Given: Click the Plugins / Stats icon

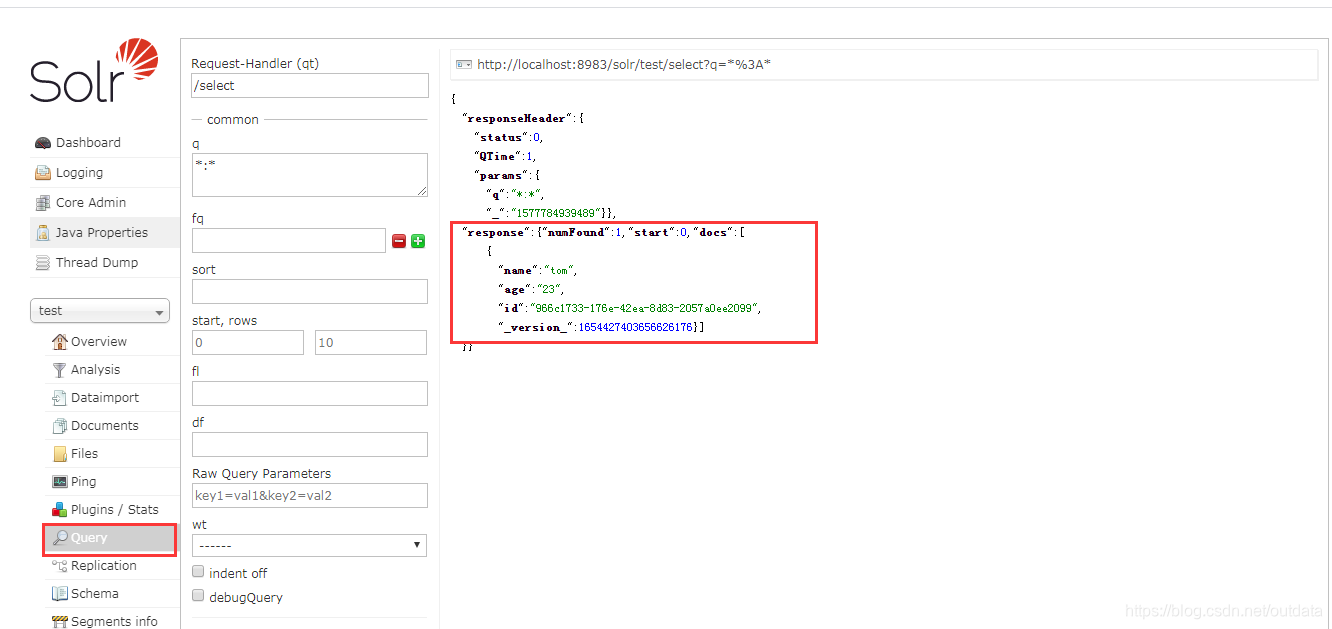Looking at the screenshot, I should (60, 510).
